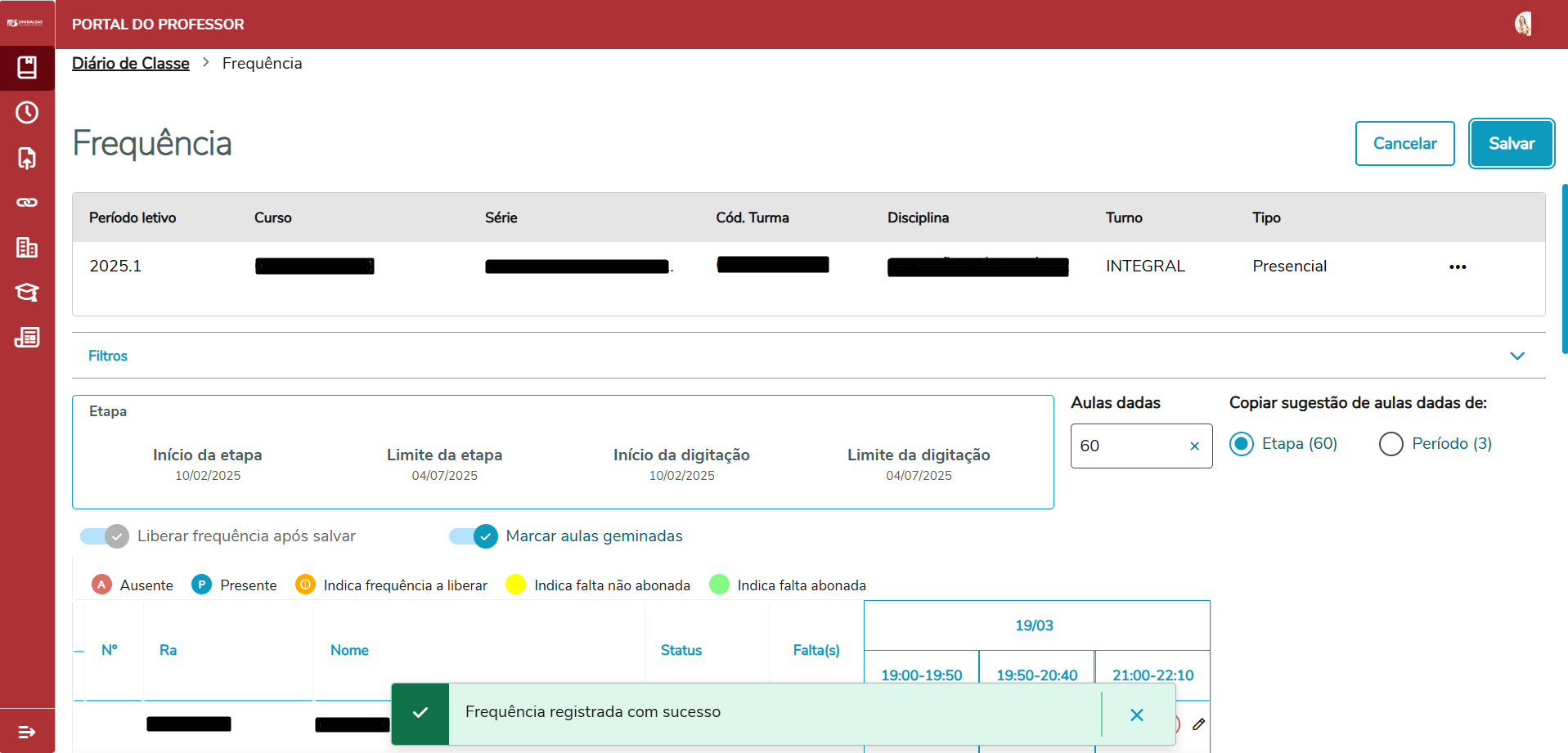The image size is (1568, 753).
Task: Go to Diário de Classe breadcrumb link
Action: (x=131, y=63)
